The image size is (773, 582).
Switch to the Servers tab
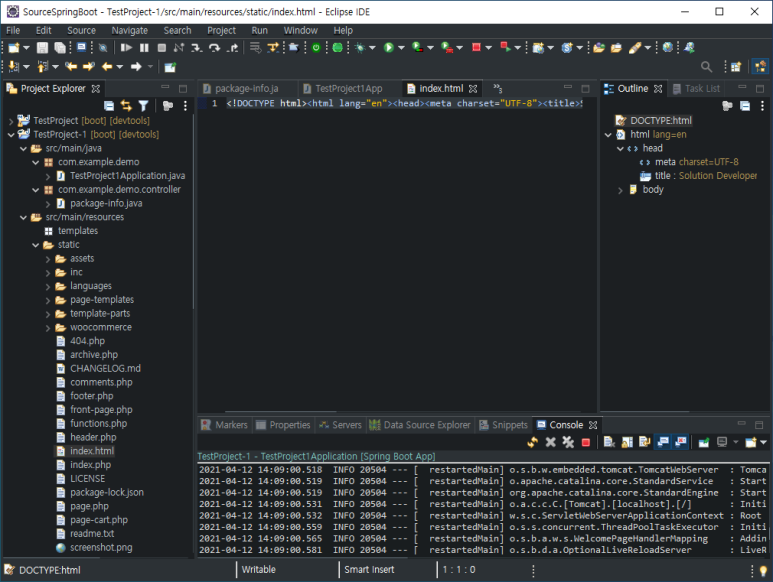click(340, 425)
